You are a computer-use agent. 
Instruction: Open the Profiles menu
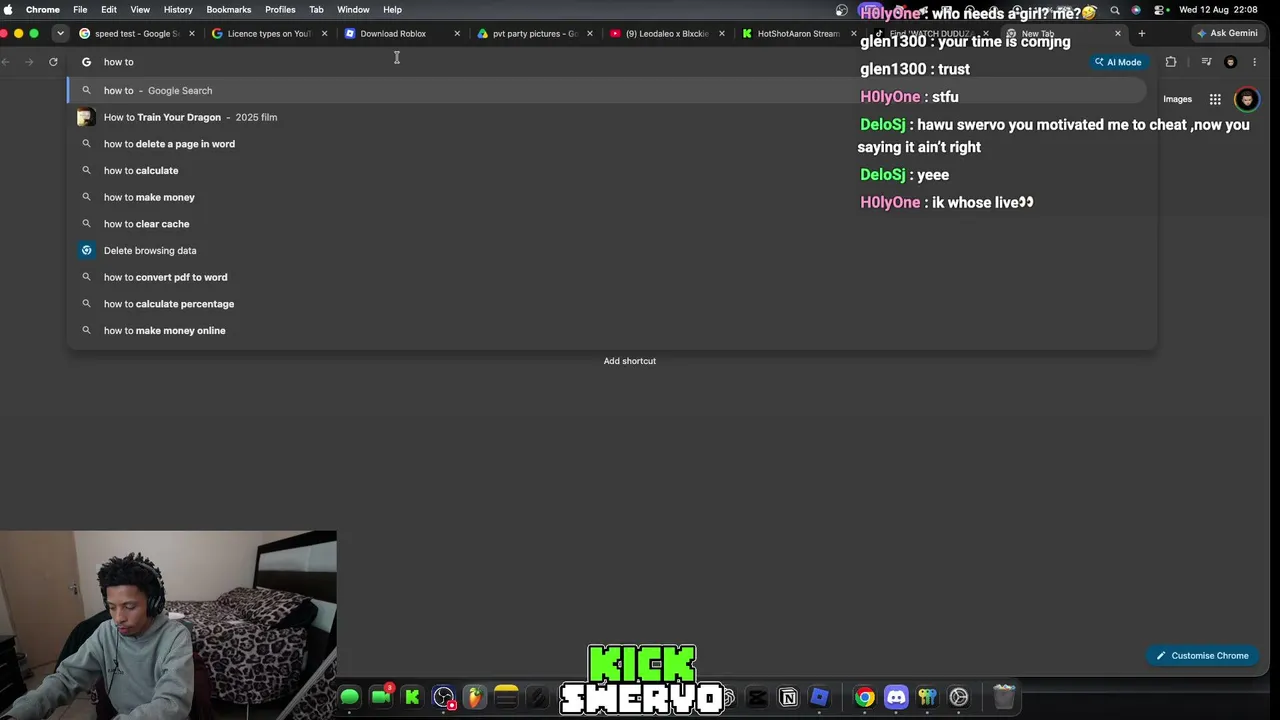(280, 10)
